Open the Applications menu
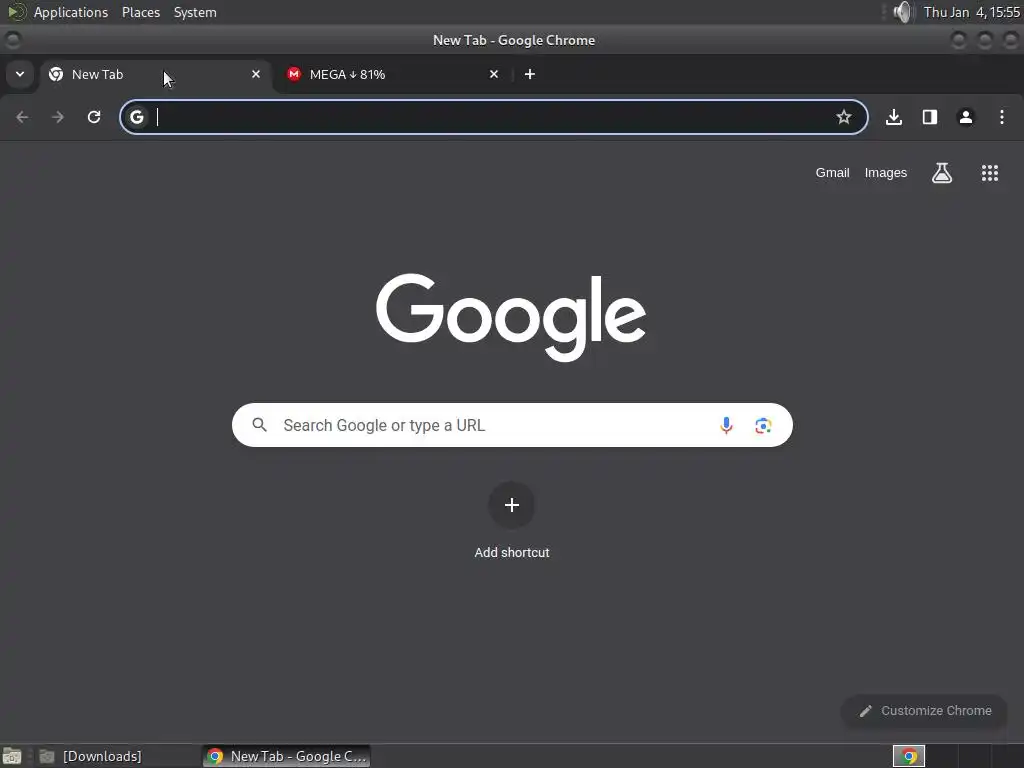Screen dimensions: 1024x768 tap(71, 12)
